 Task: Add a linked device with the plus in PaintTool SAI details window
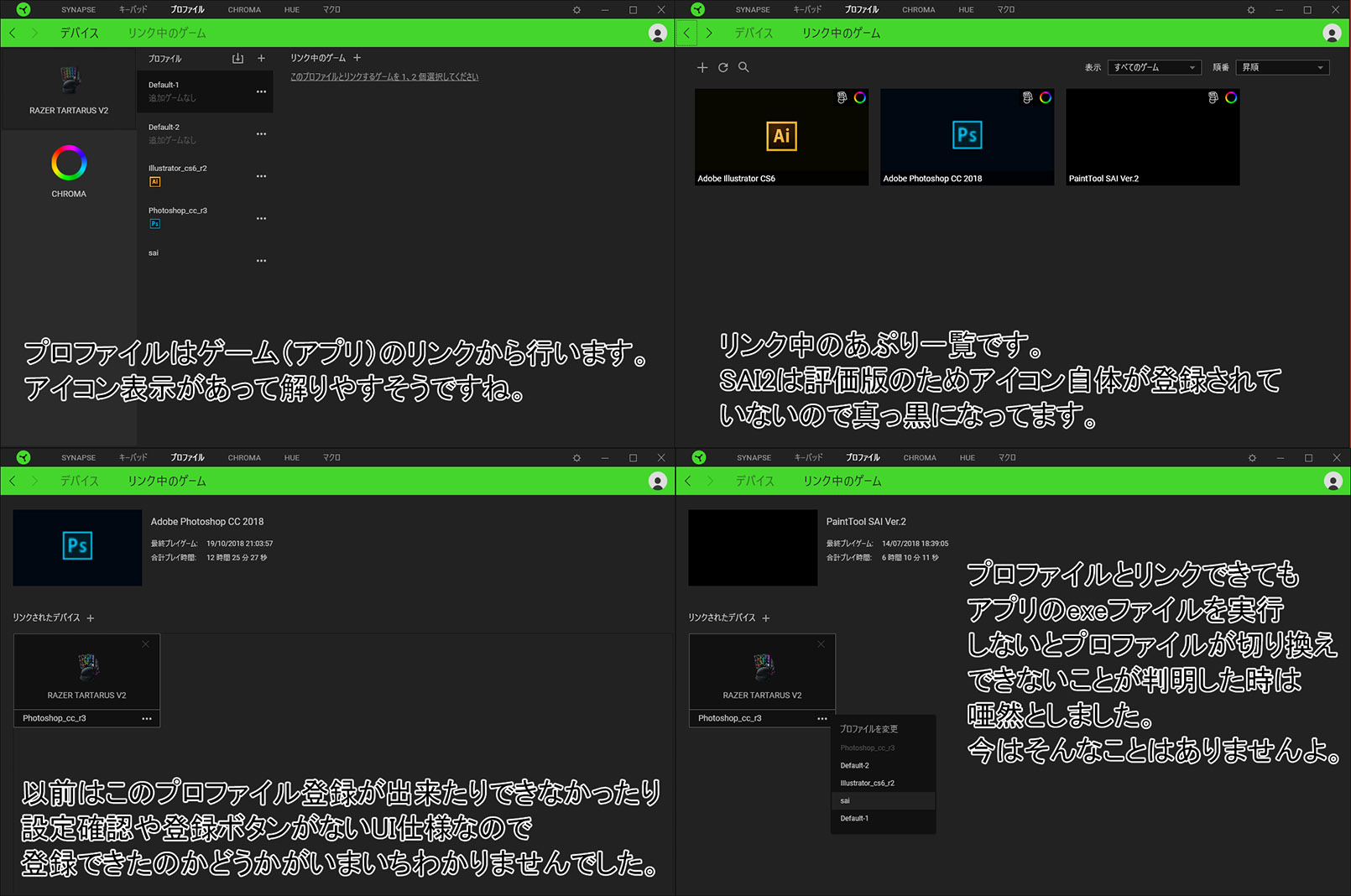(766, 618)
